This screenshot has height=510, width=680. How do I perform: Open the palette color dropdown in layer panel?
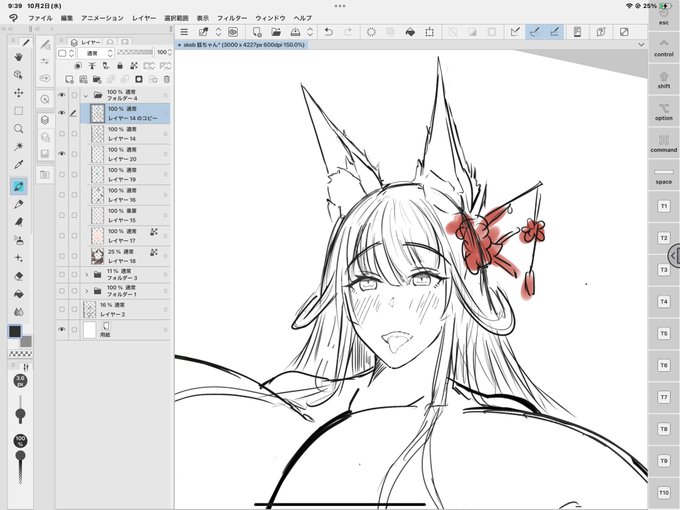click(66, 53)
